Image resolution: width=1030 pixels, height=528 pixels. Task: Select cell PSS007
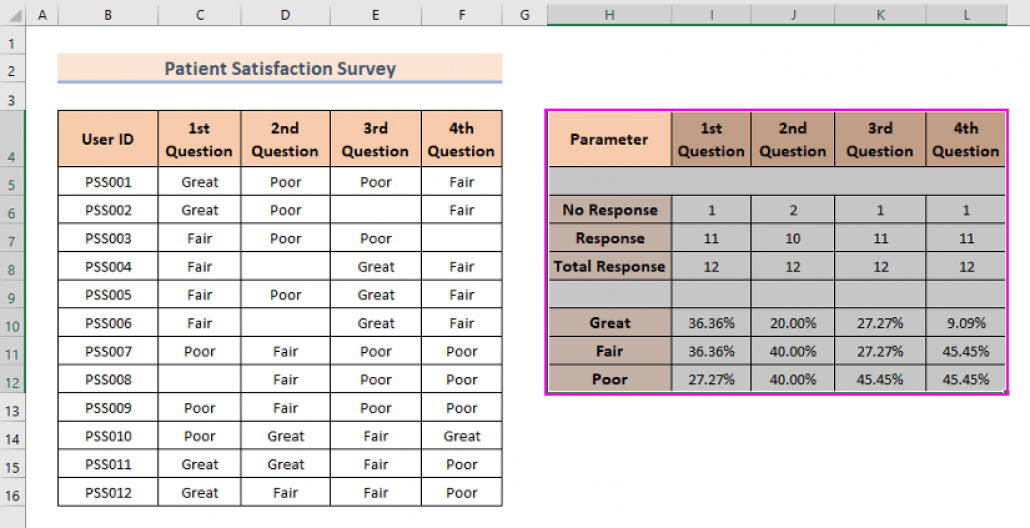tap(108, 351)
